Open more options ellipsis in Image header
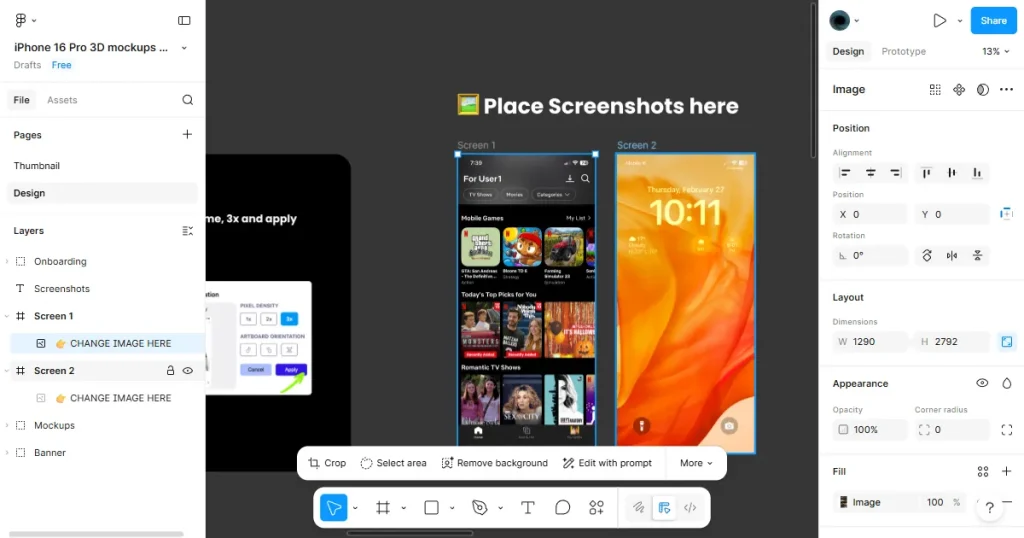This screenshot has width=1024, height=538. [1006, 89]
